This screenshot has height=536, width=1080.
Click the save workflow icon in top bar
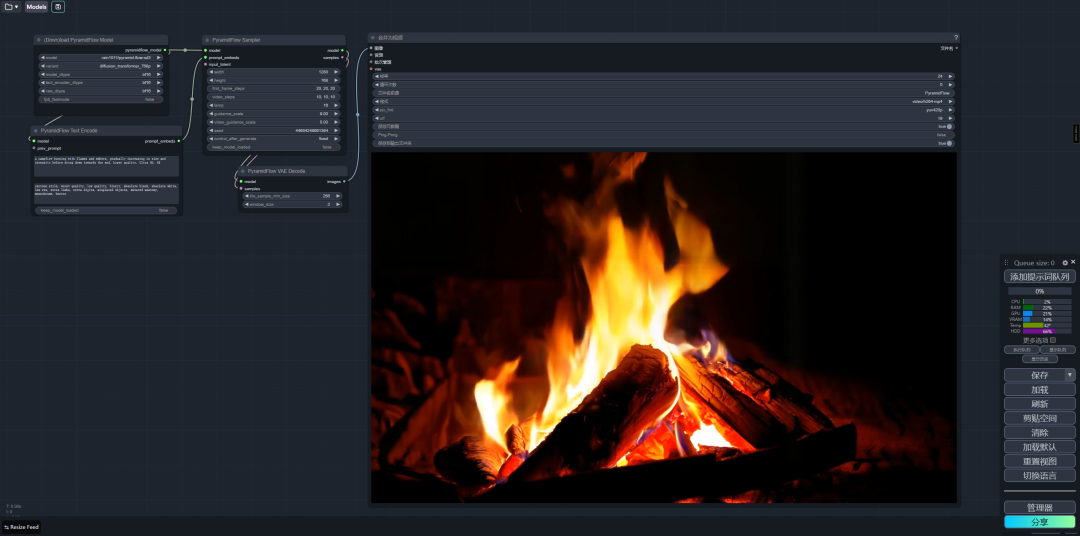[58, 7]
